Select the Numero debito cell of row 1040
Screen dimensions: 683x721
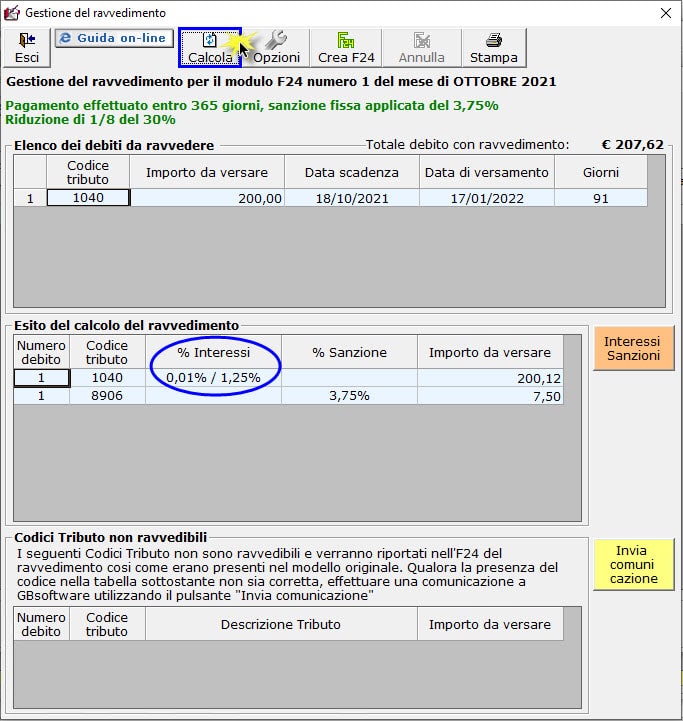point(41,378)
